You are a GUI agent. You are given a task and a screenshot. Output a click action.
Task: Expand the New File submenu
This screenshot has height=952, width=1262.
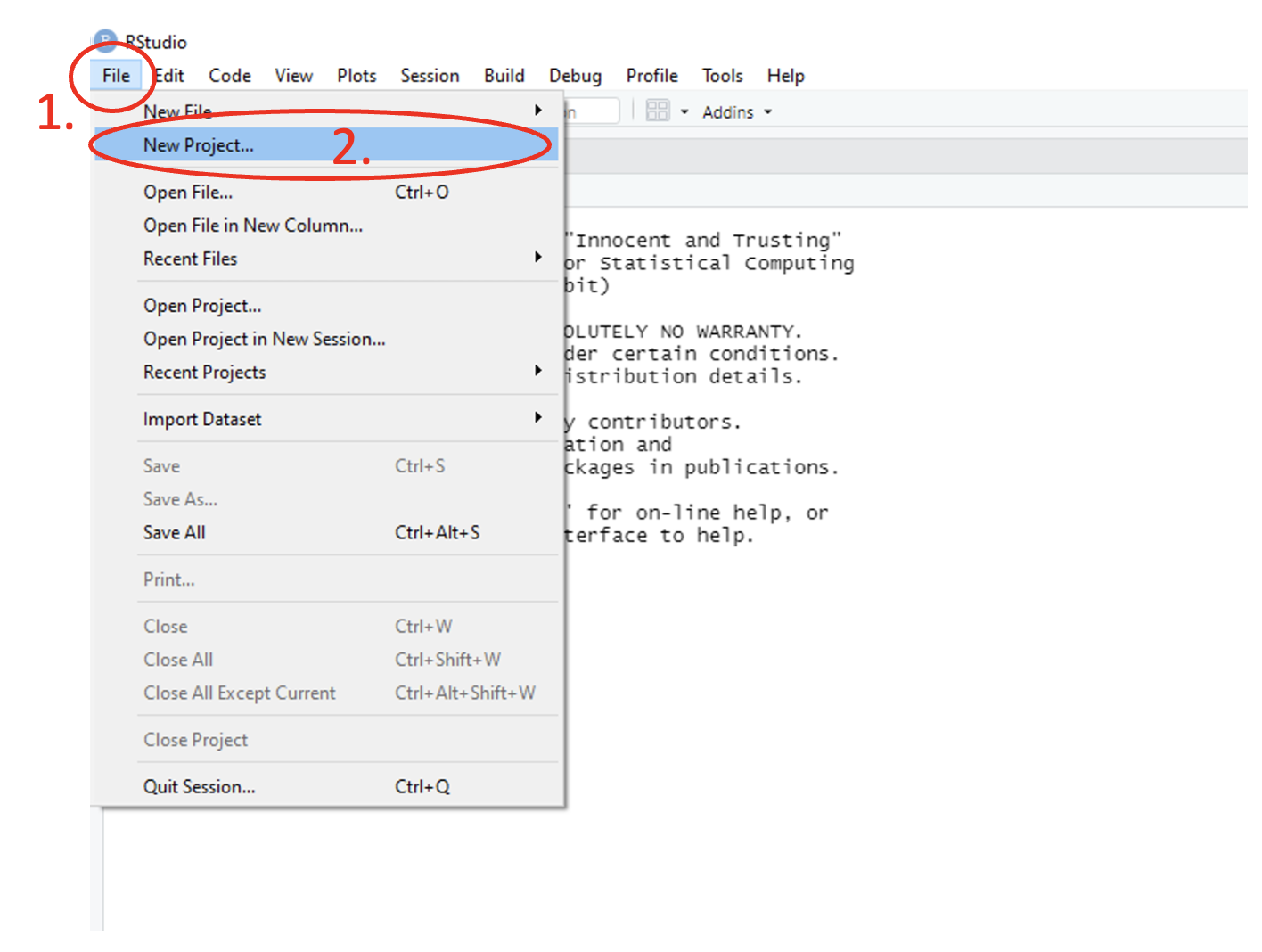tap(326, 111)
